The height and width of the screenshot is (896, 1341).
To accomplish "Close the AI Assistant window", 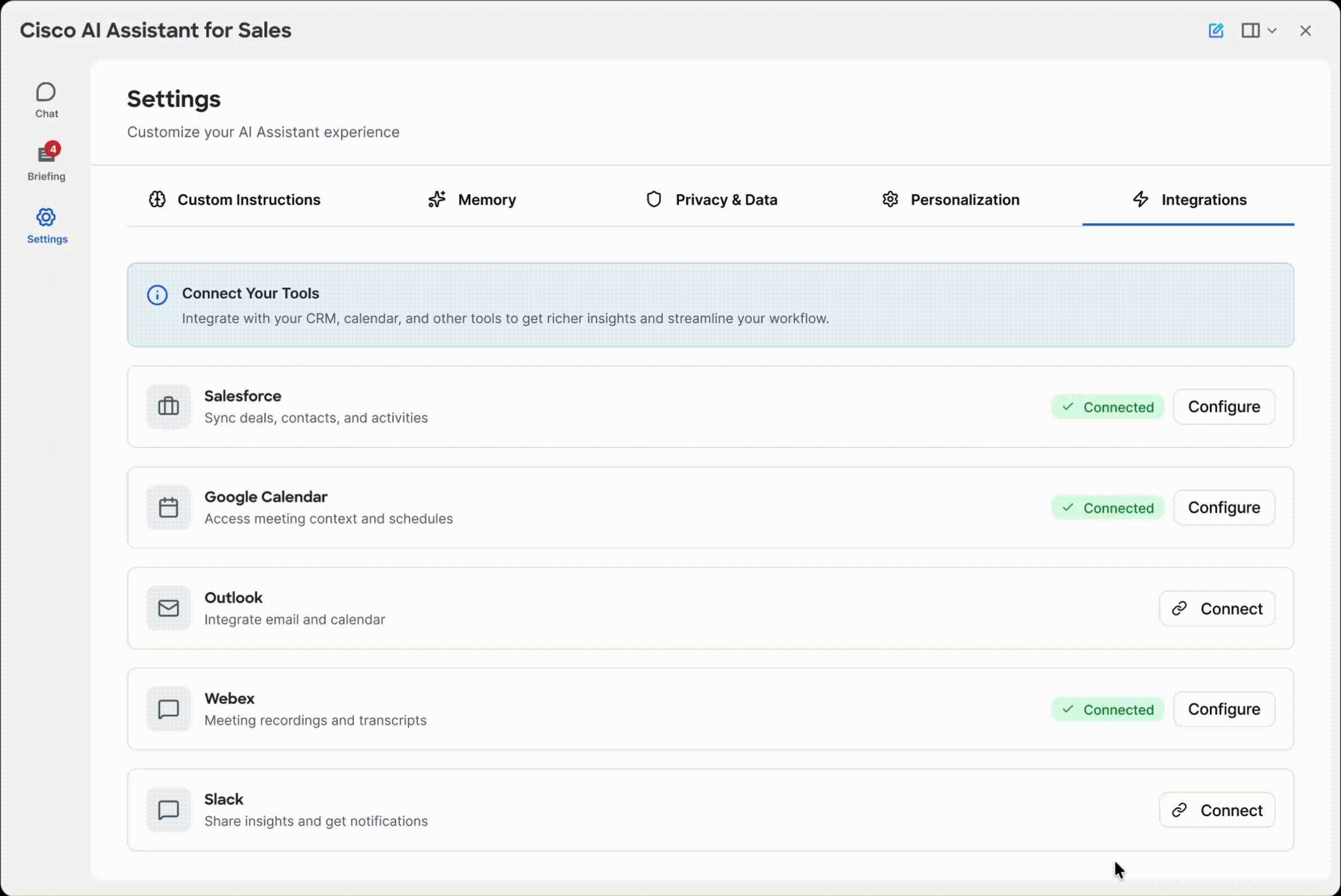I will point(1305,30).
